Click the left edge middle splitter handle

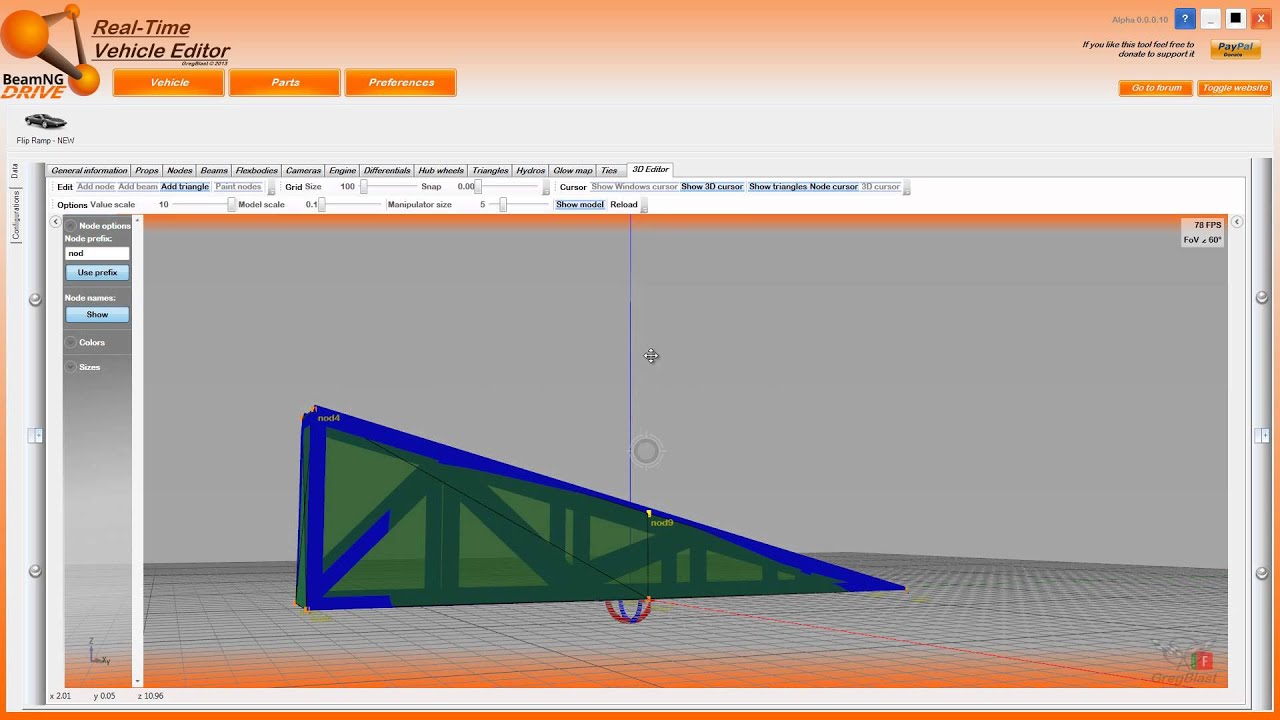click(x=35, y=435)
